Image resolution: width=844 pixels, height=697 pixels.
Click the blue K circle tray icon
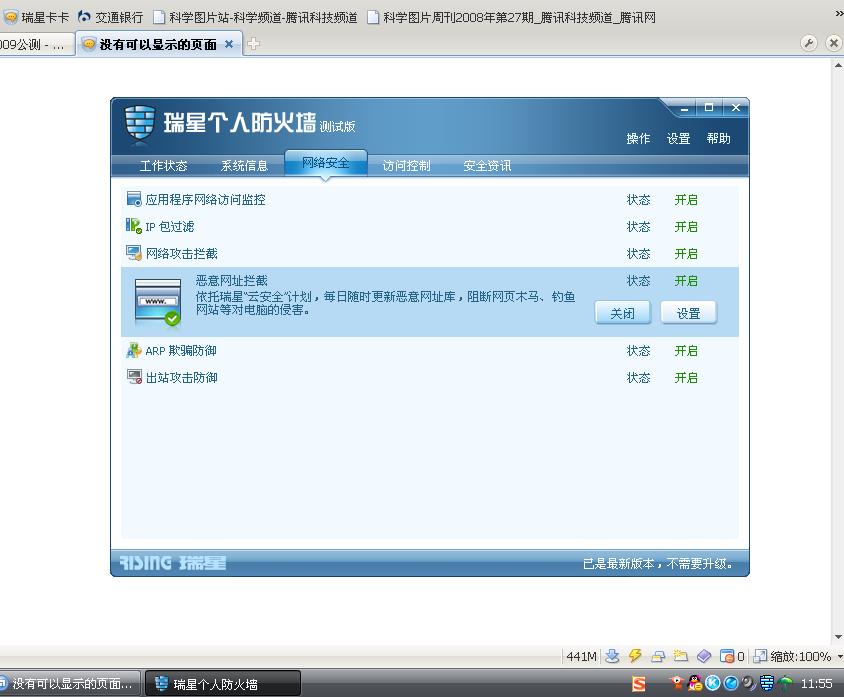click(713, 683)
